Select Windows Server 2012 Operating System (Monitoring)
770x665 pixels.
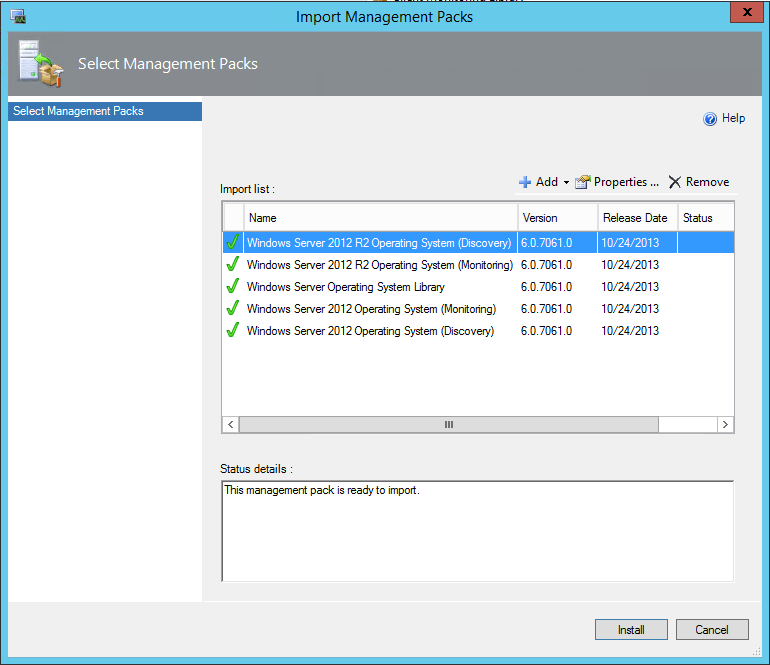coord(479,309)
